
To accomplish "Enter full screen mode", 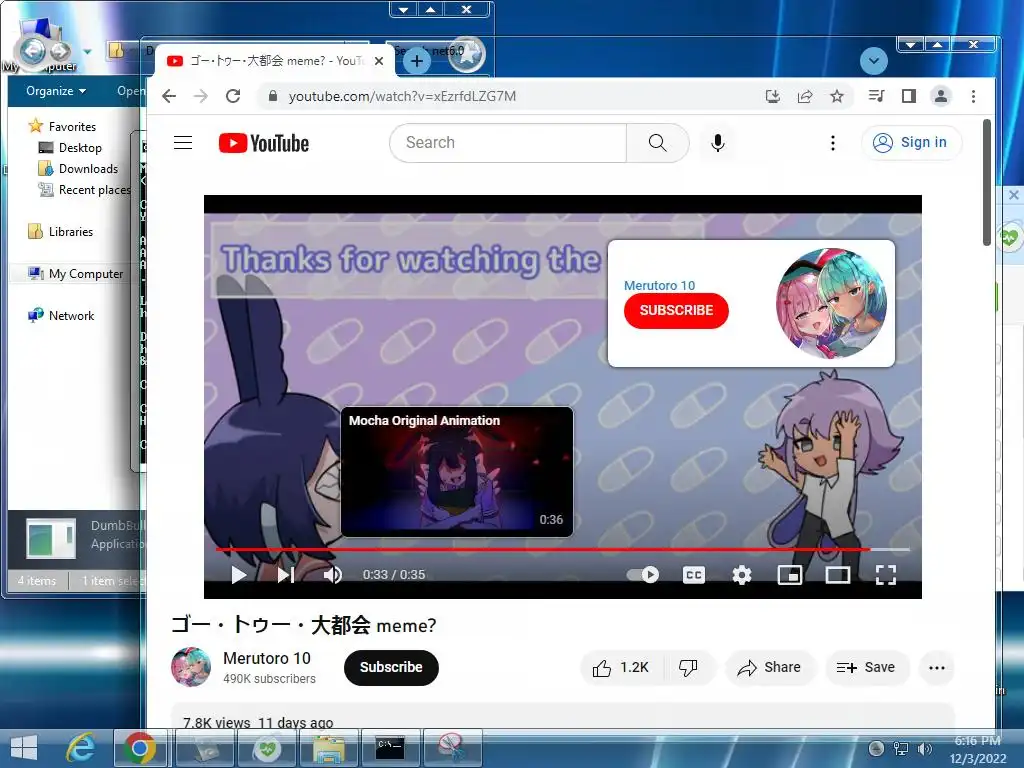I will [886, 575].
